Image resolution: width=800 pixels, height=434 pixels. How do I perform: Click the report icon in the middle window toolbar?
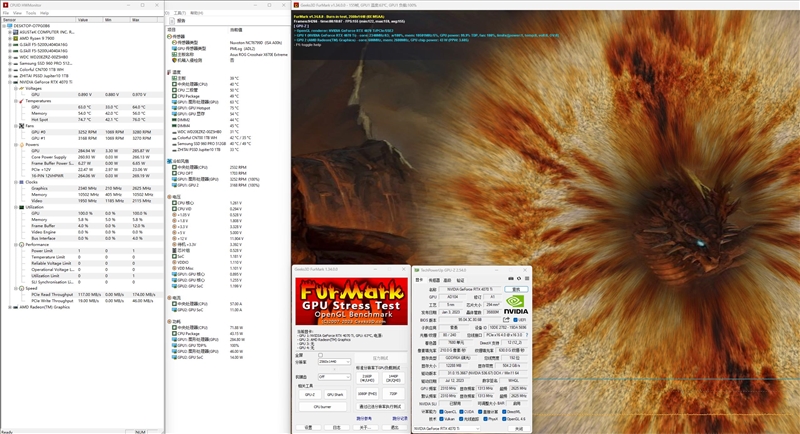(172, 21)
